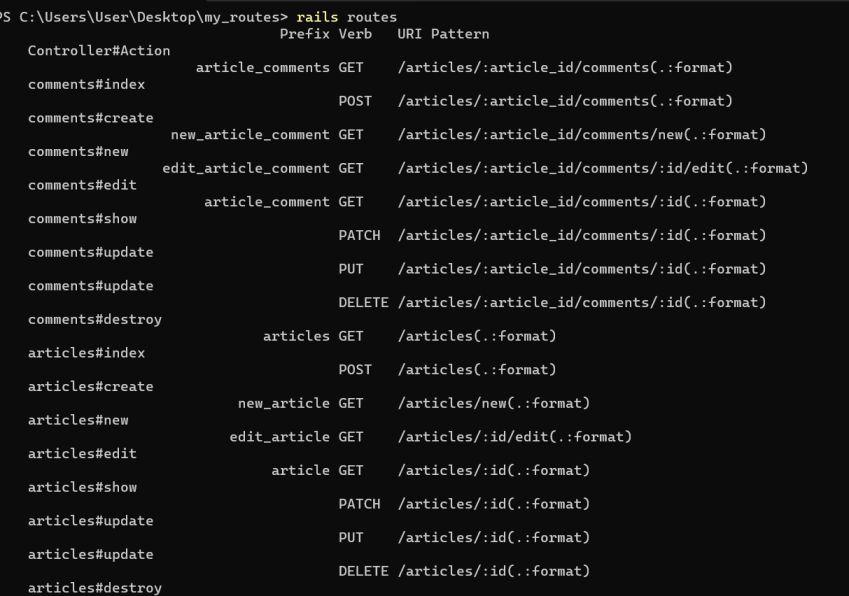Click the 'comments#destroy' controller action
849x596 pixels.
[x=95, y=320]
